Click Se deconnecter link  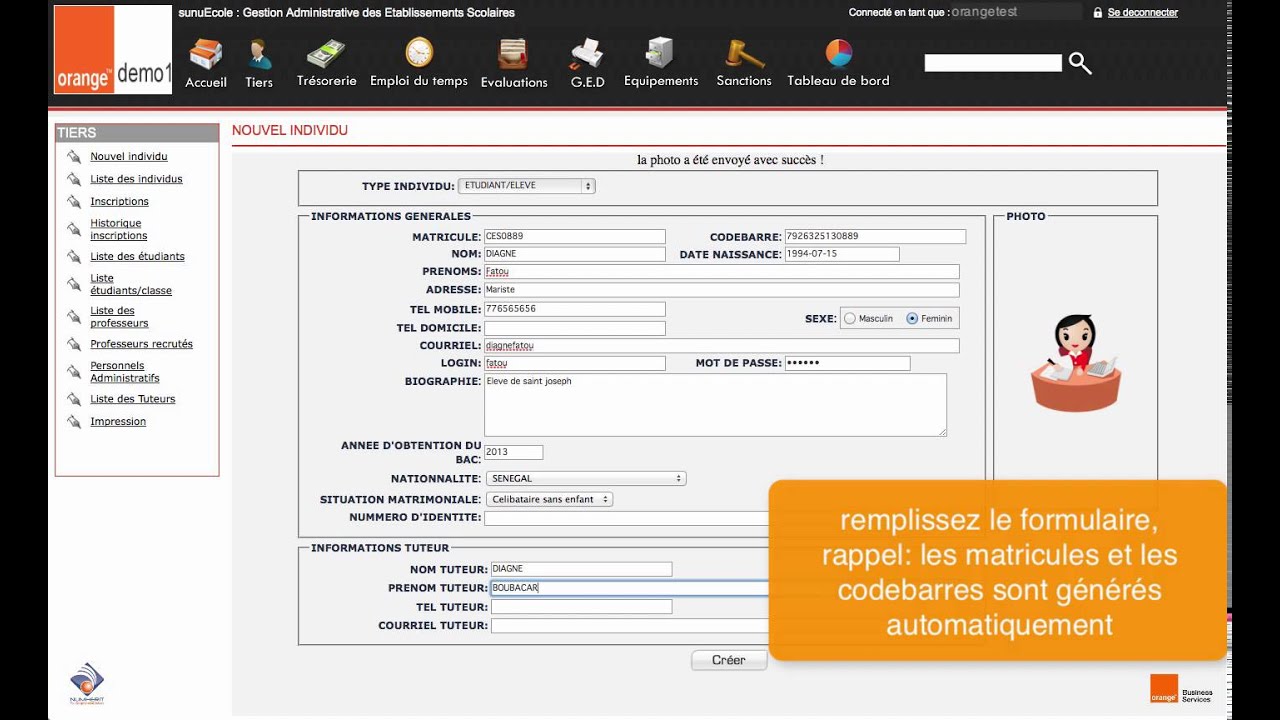tap(1142, 13)
